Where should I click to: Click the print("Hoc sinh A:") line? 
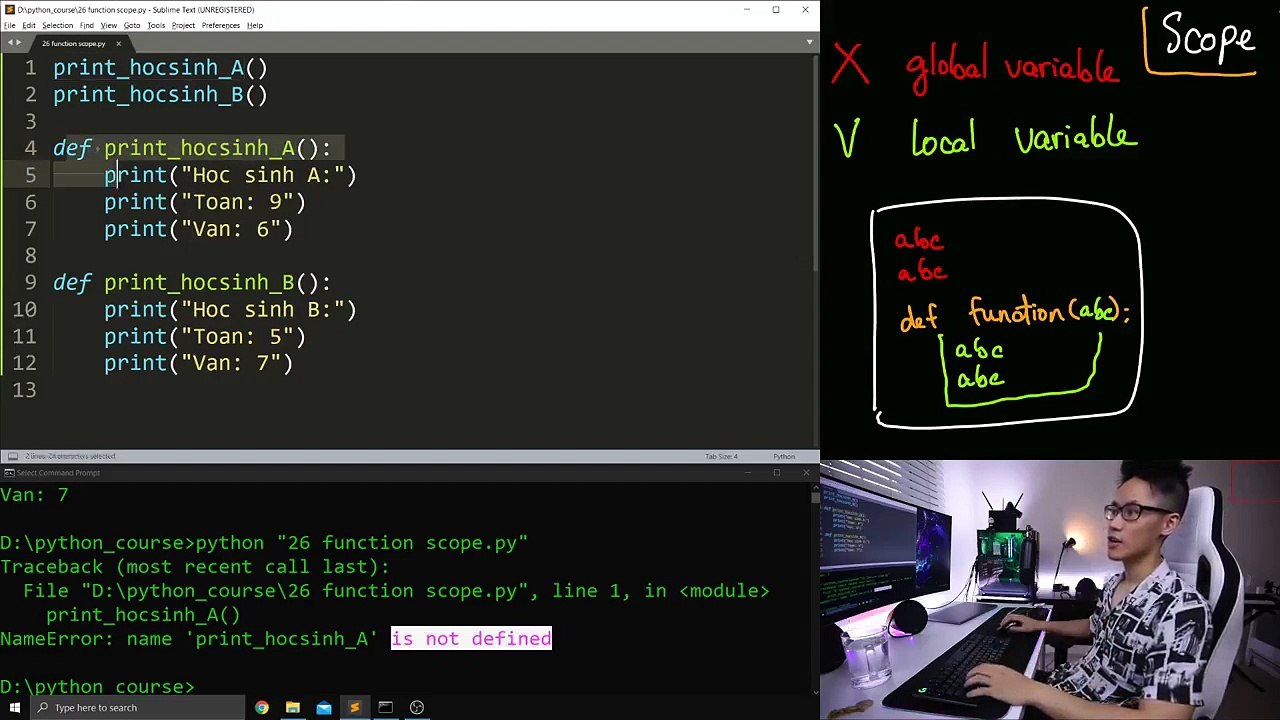[x=230, y=175]
